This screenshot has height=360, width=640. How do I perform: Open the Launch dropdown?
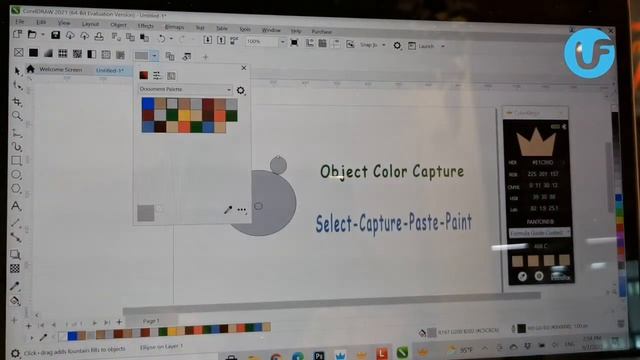(x=443, y=47)
